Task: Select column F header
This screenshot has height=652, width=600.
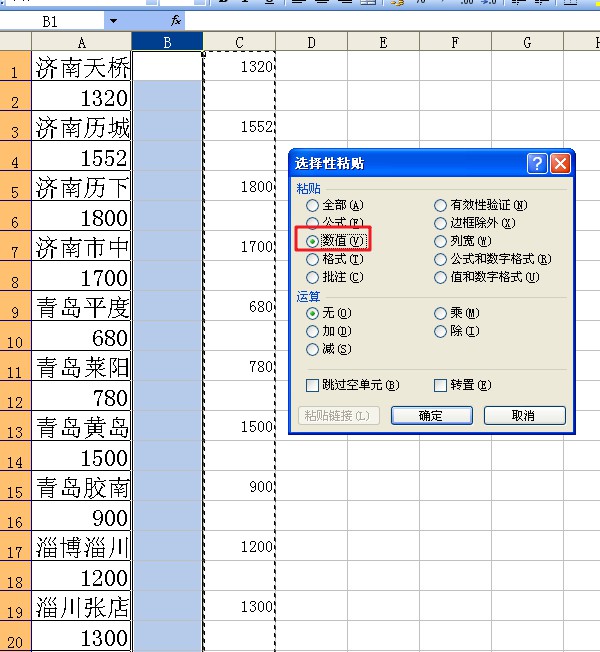Action: 455,42
